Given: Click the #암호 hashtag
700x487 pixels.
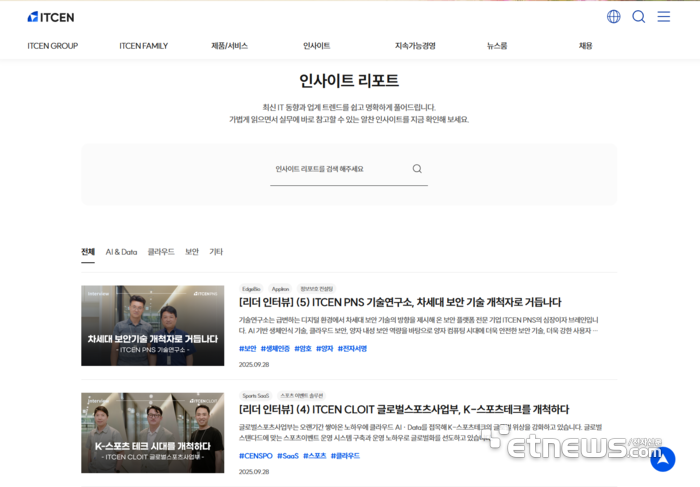Looking at the screenshot, I should point(303,348).
